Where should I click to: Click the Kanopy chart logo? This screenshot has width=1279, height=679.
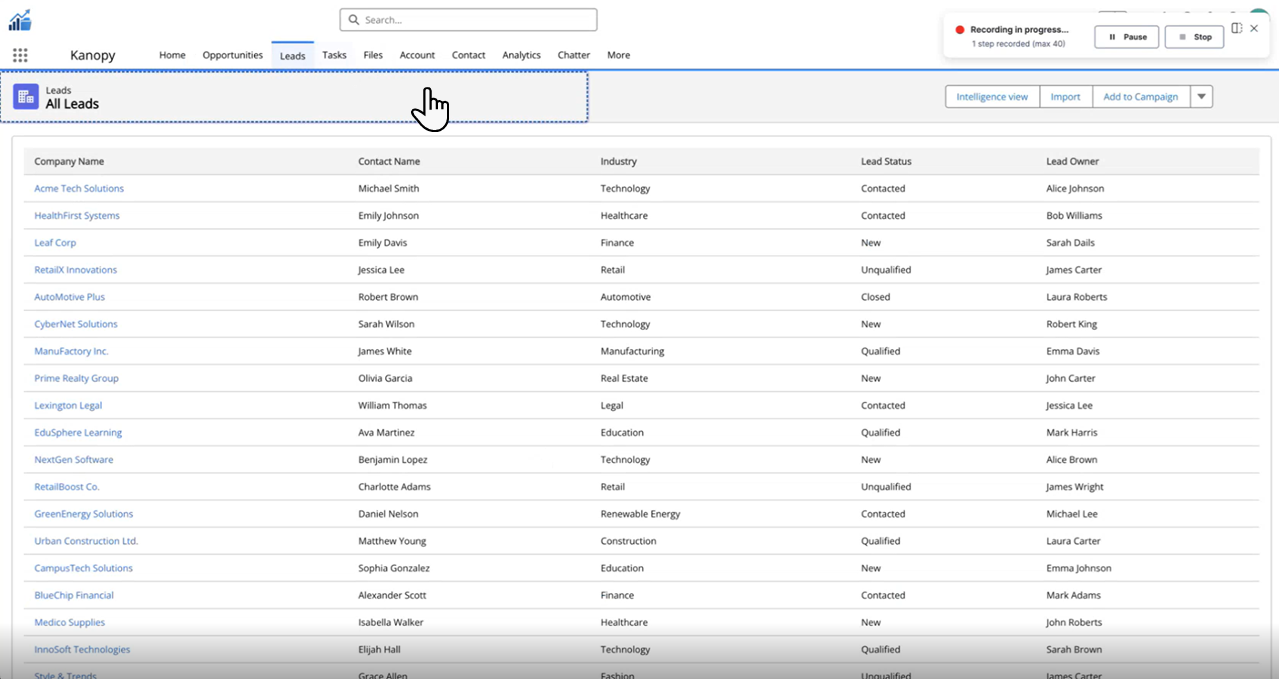[x=20, y=20]
